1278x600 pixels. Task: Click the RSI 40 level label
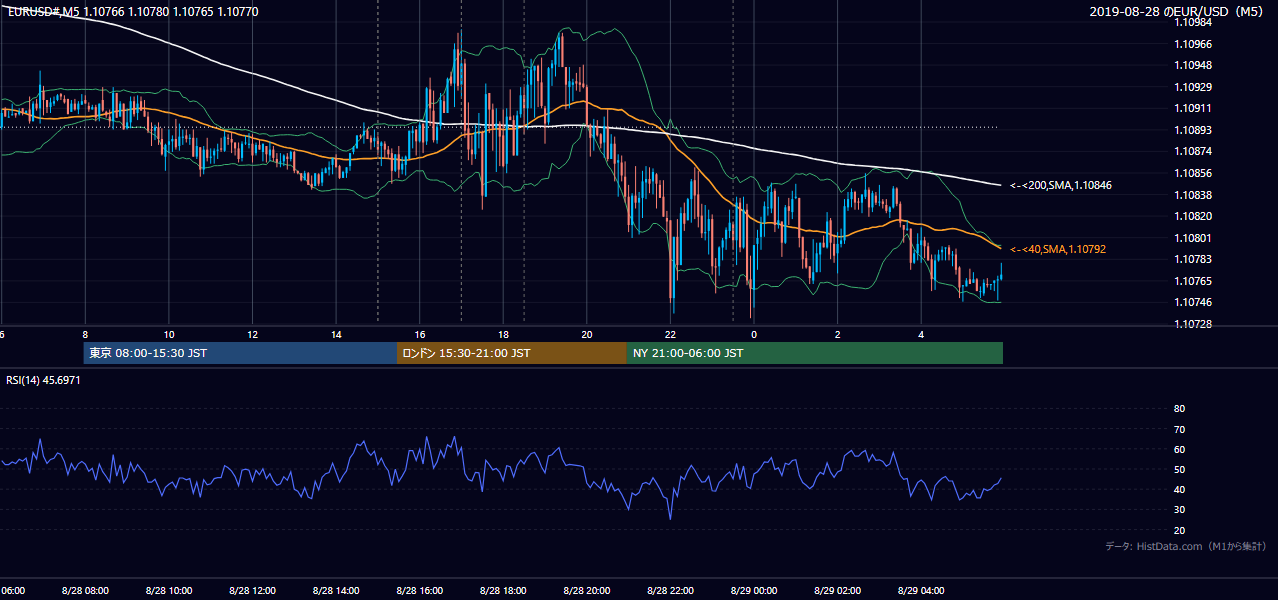(1179, 490)
